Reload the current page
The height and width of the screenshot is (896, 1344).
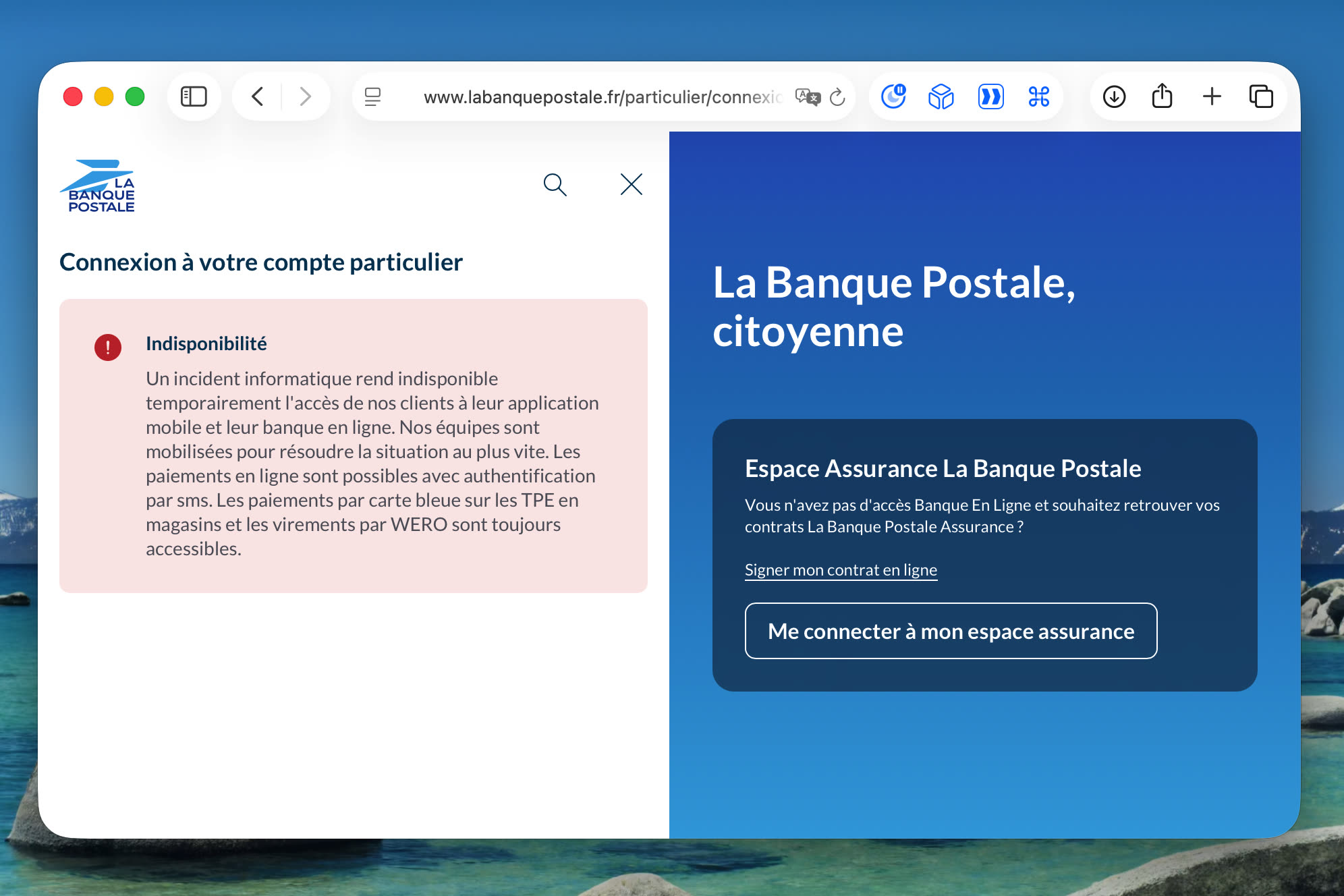pos(838,96)
